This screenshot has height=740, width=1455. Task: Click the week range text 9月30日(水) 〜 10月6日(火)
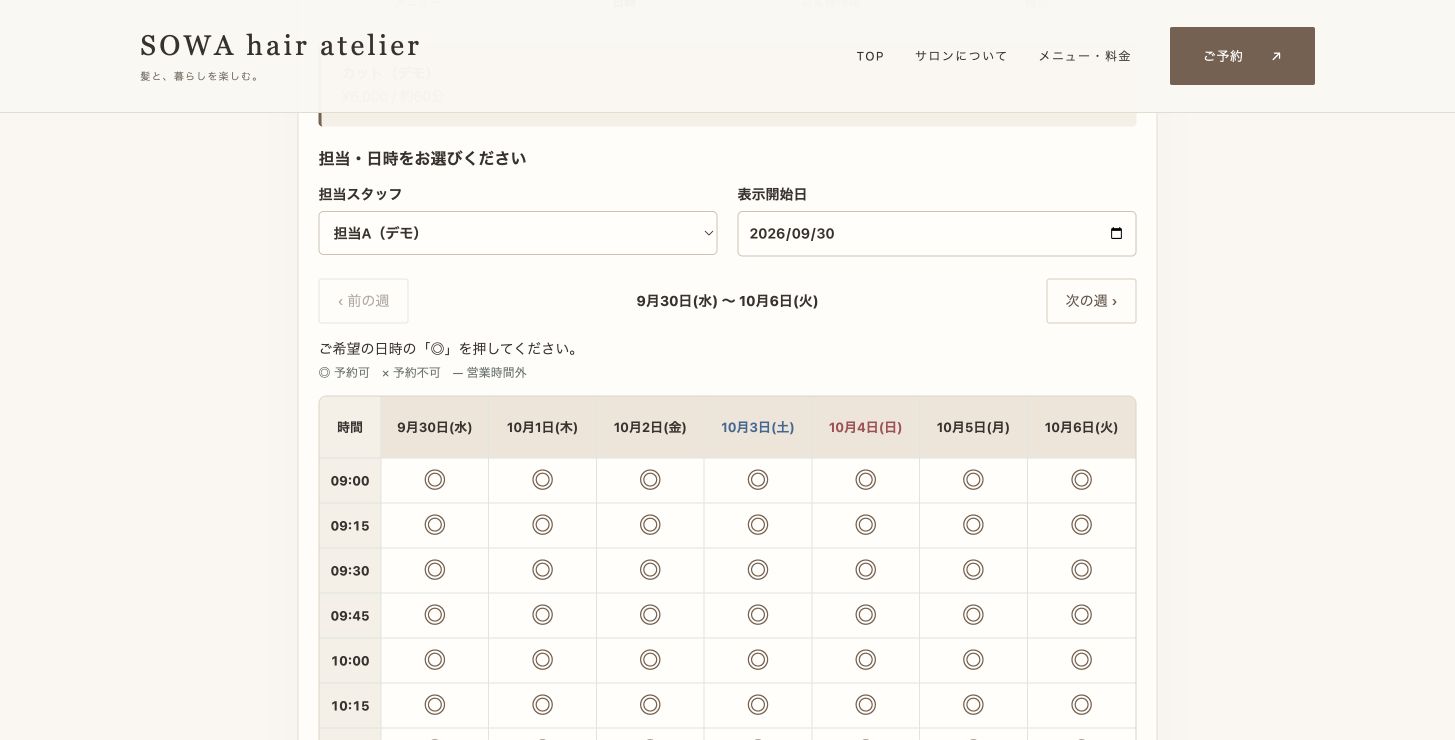[x=727, y=301]
